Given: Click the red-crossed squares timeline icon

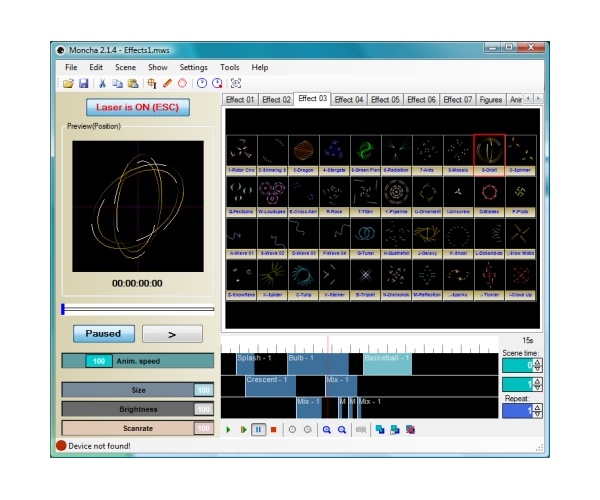Looking at the screenshot, I should 410,430.
